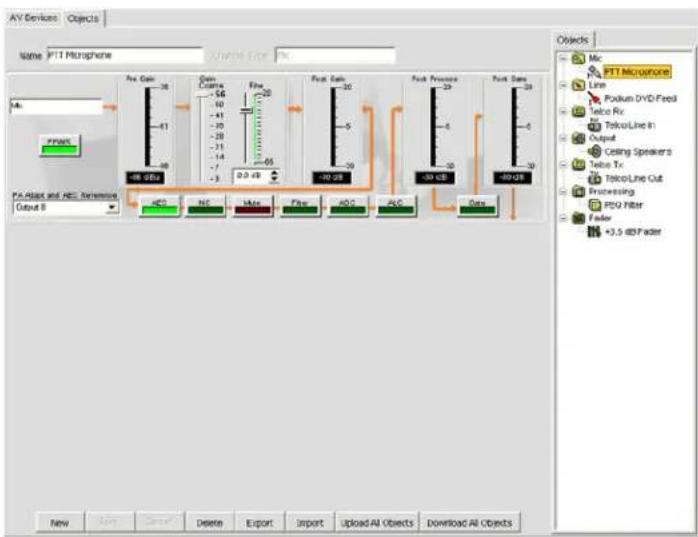Toggle the phantom power button
The image size is (698, 537).
(60, 146)
